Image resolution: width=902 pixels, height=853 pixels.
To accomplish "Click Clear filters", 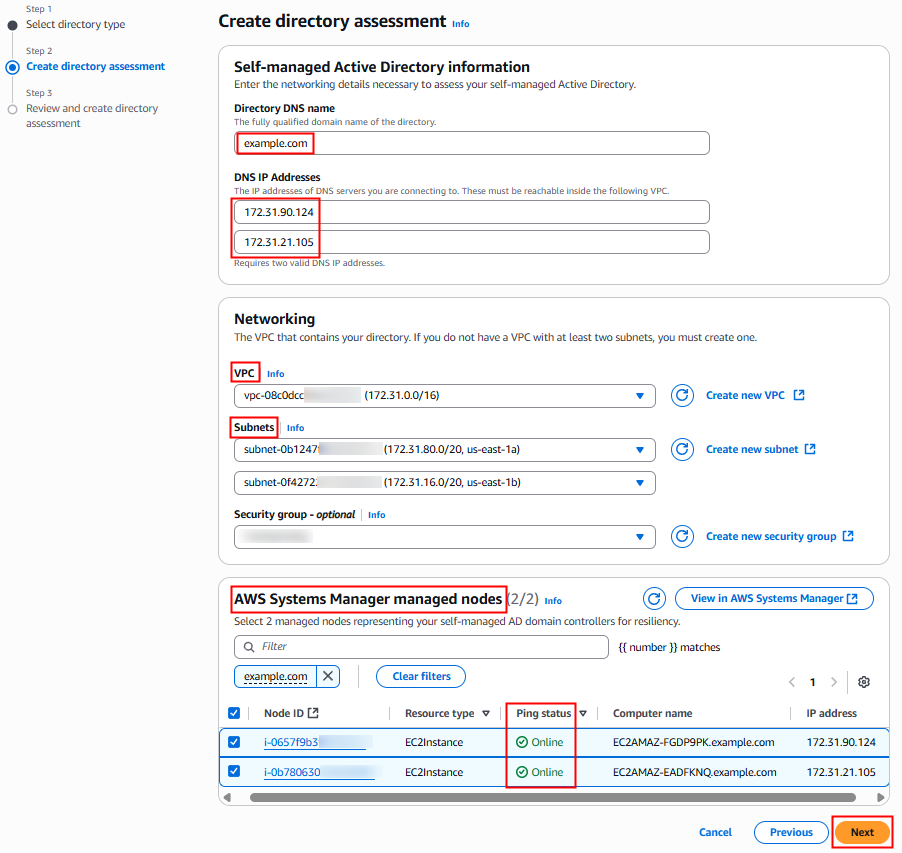I will pyautogui.click(x=421, y=676).
